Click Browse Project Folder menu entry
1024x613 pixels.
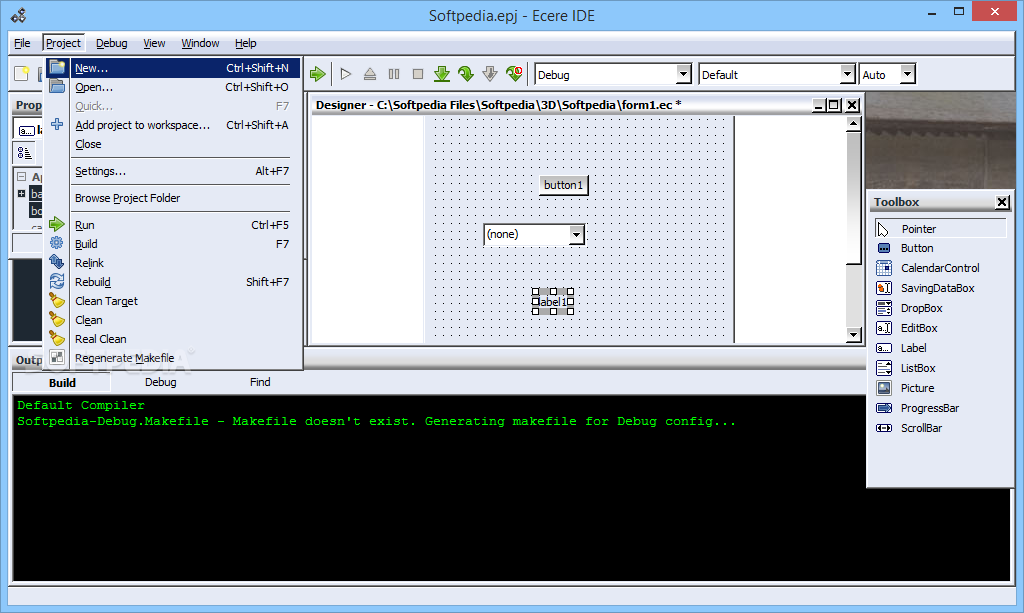pos(174,198)
